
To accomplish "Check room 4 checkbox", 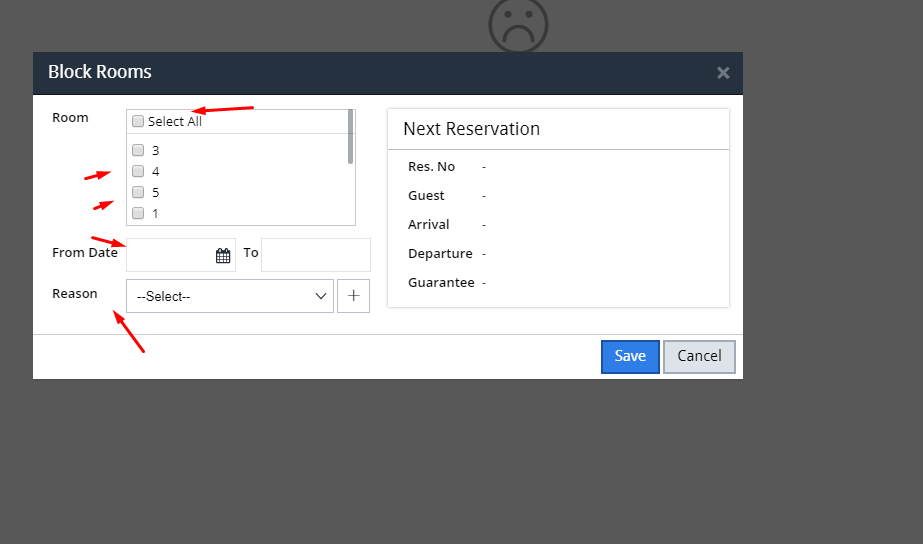I will [138, 171].
